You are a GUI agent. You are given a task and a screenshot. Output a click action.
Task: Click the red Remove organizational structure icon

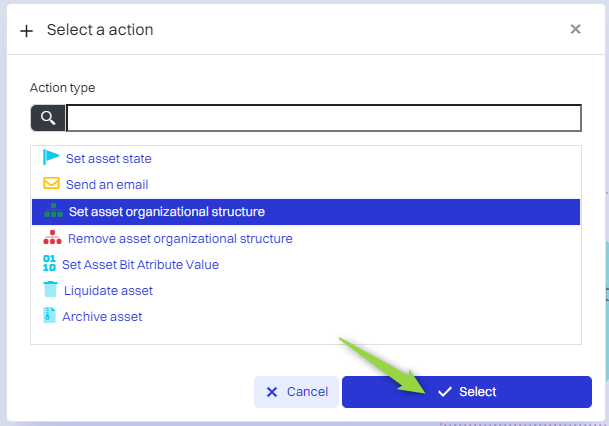pos(52,239)
